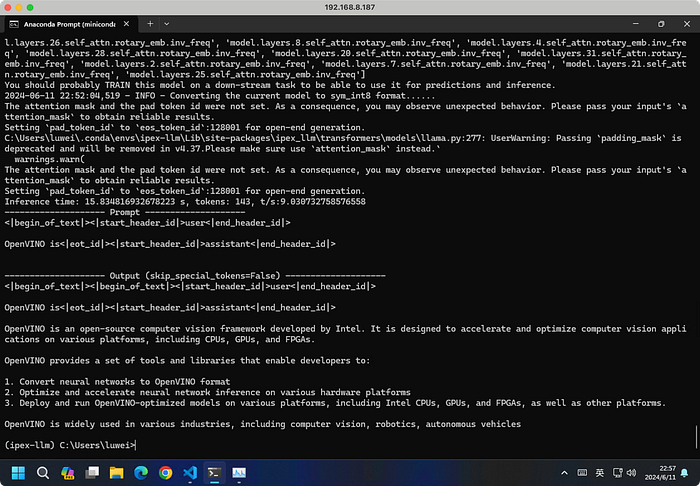
Task: Close the remote desktop window with red button
Action: (x=8, y=7)
